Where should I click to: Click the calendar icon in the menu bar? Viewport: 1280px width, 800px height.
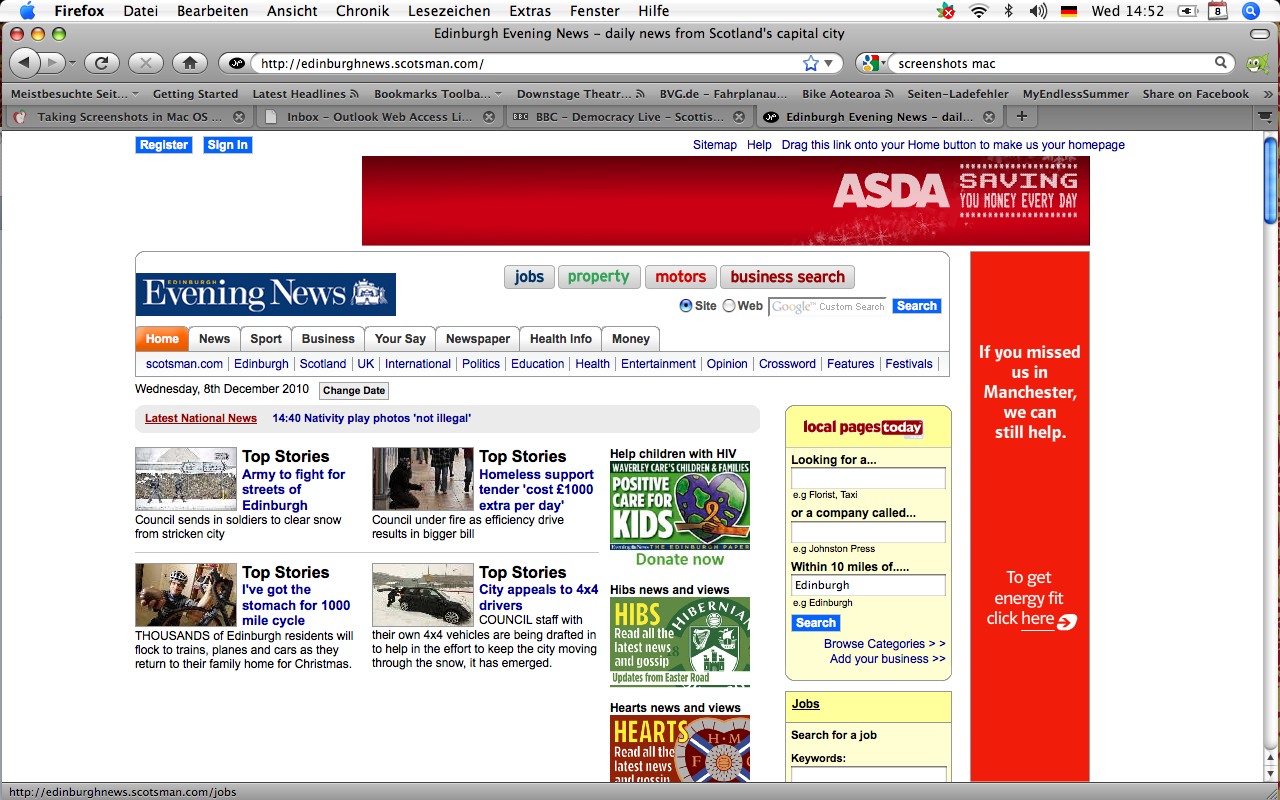tap(1217, 11)
